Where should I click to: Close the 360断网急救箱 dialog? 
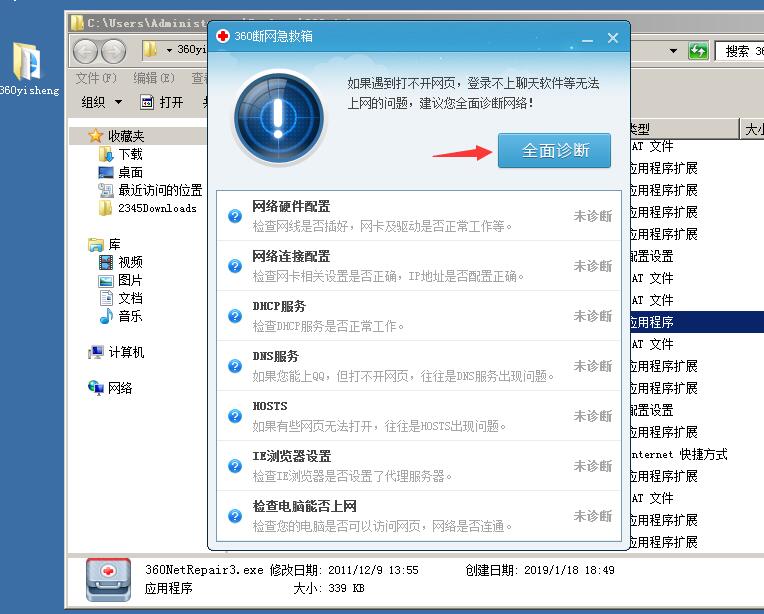coord(613,38)
